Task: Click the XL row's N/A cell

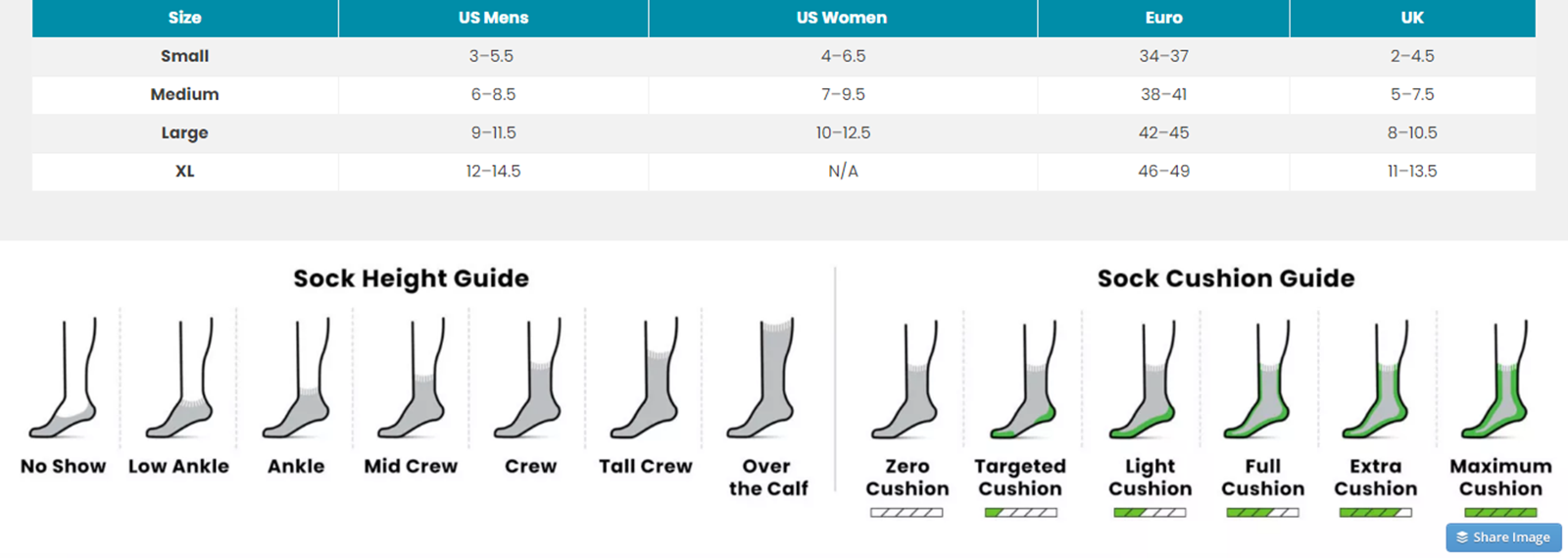Action: click(x=843, y=171)
